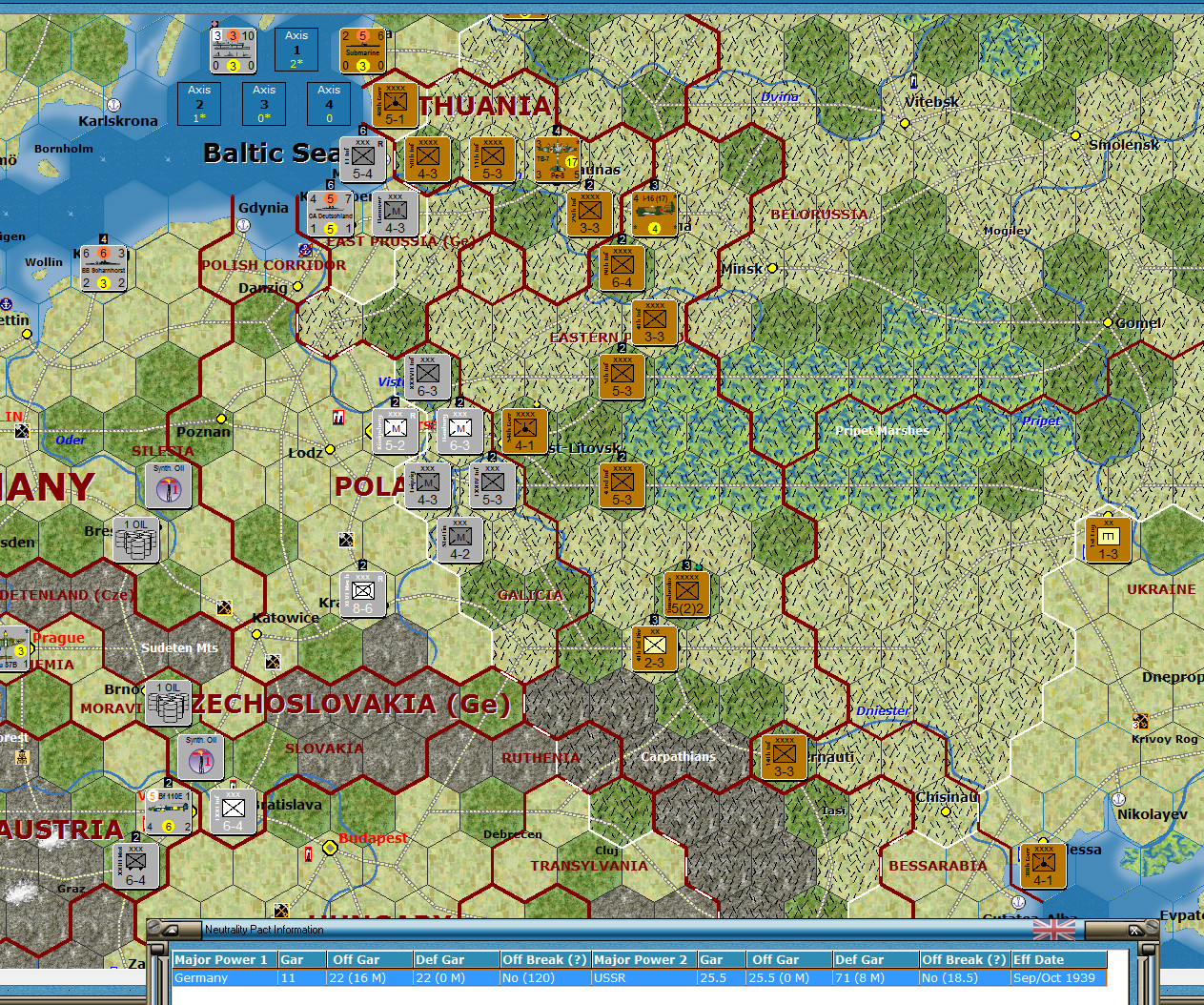The width and height of the screenshot is (1204, 1005).
Task: Click the Budapest capital city marker
Action: click(x=330, y=848)
